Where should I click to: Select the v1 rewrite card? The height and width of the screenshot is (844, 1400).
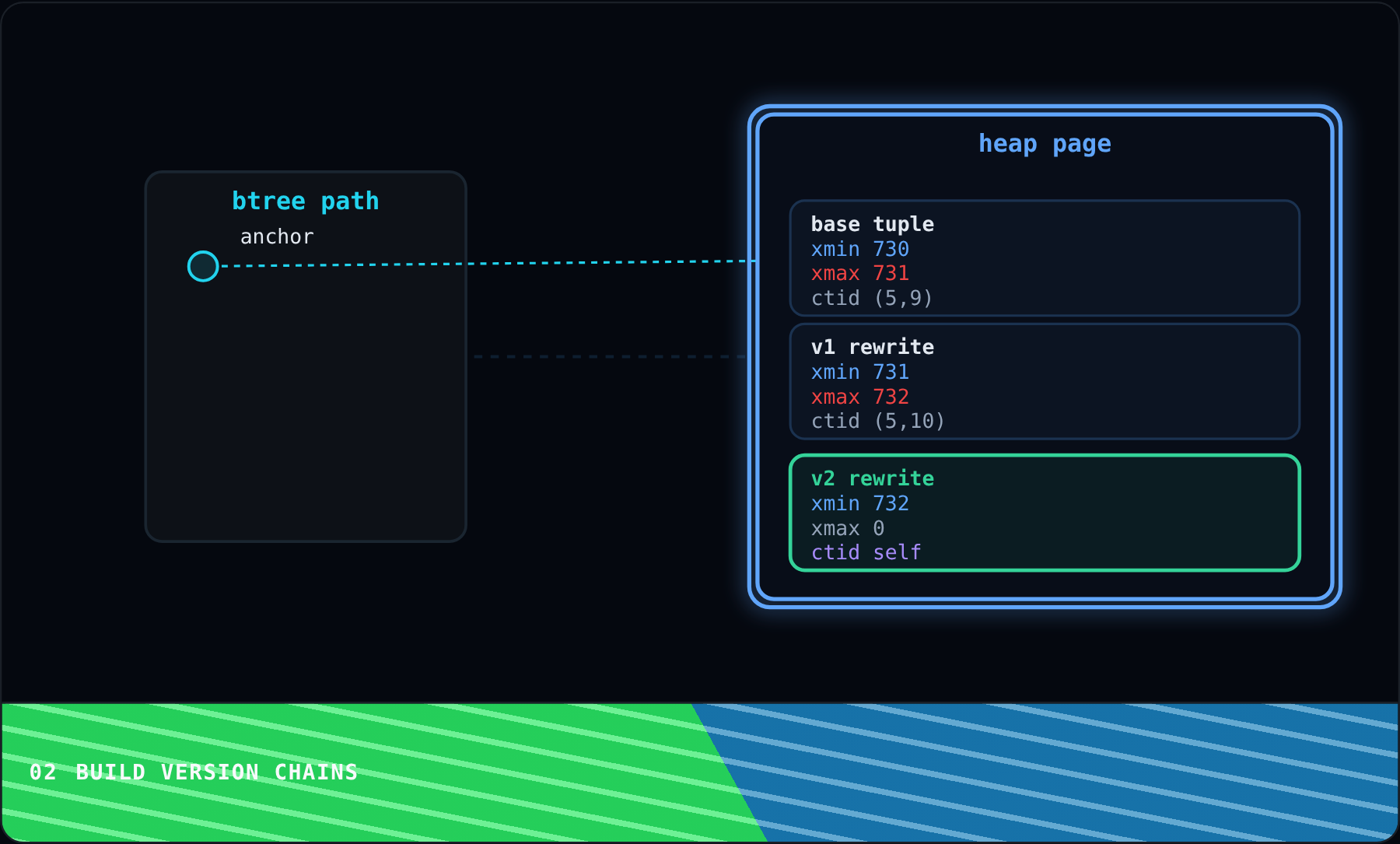point(1045,381)
